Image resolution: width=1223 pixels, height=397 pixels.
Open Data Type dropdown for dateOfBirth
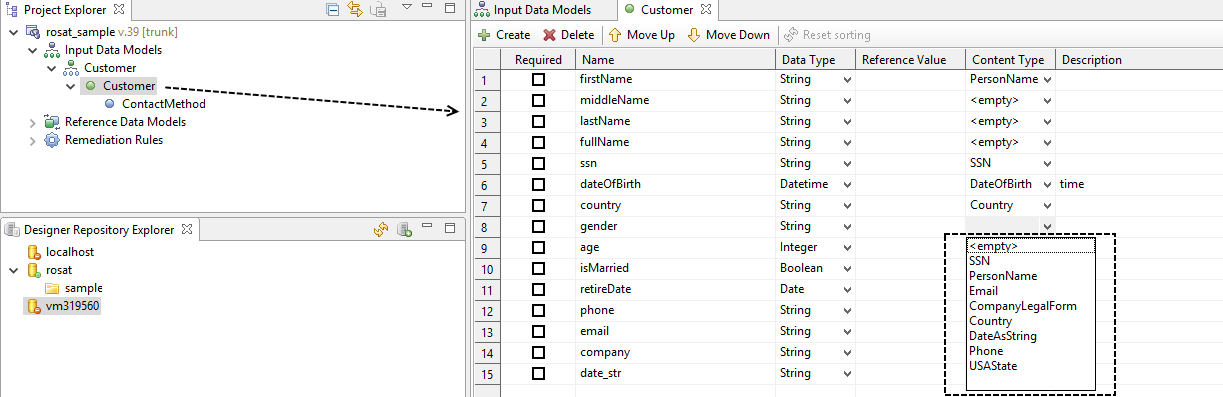click(847, 184)
